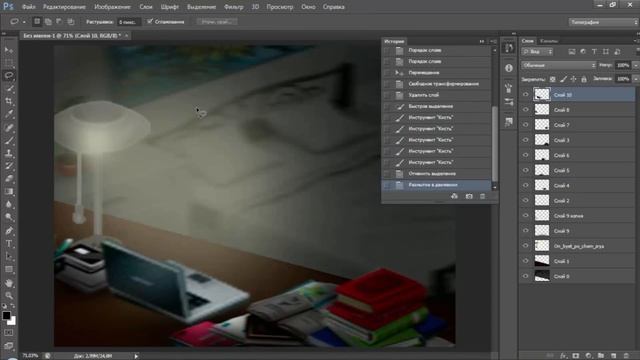640x360 pixels.
Task: Select the Dodge tool
Action: (x=9, y=217)
